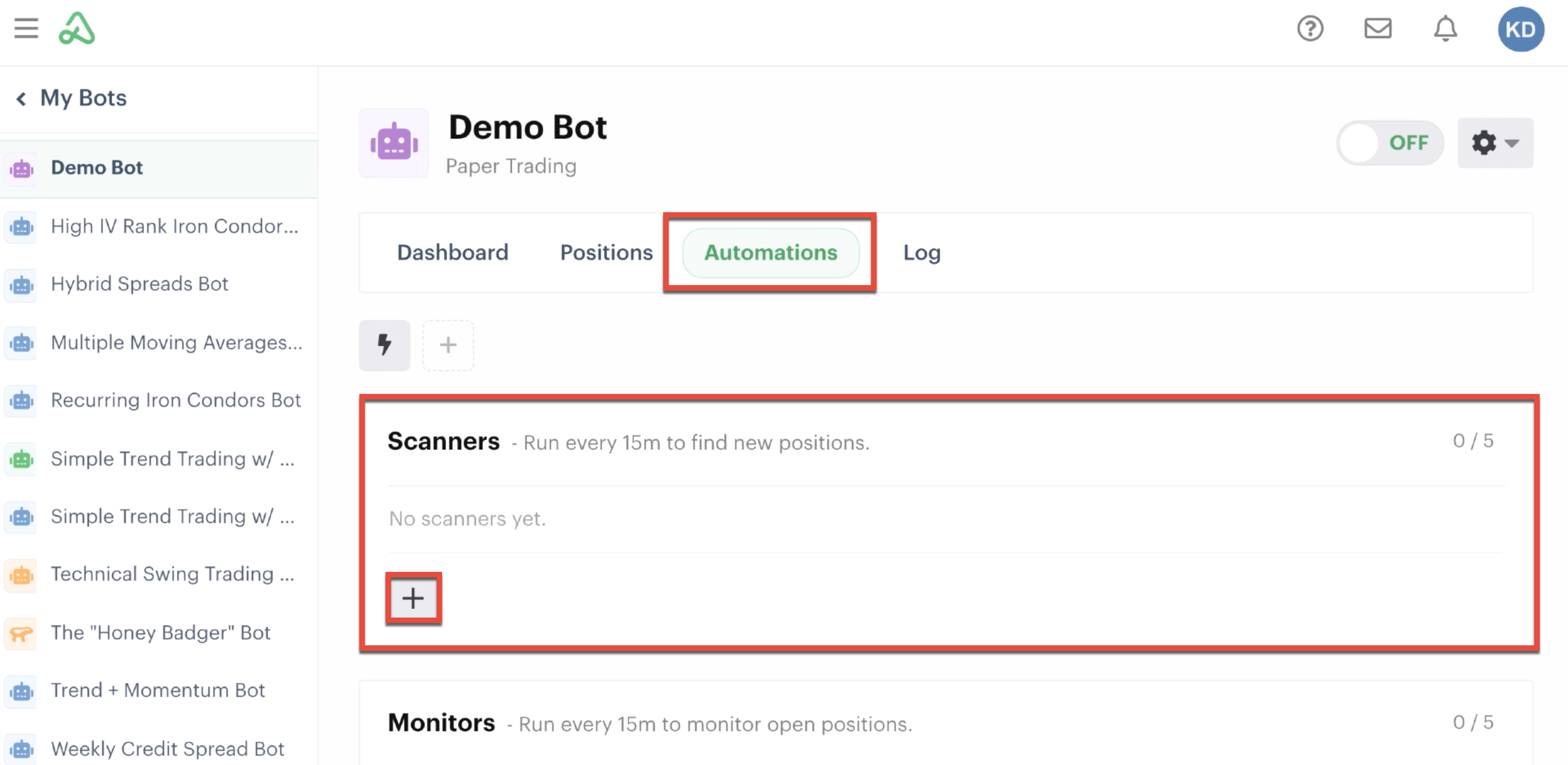1568x765 pixels.
Task: Go back to My Bots
Action: pos(83,98)
